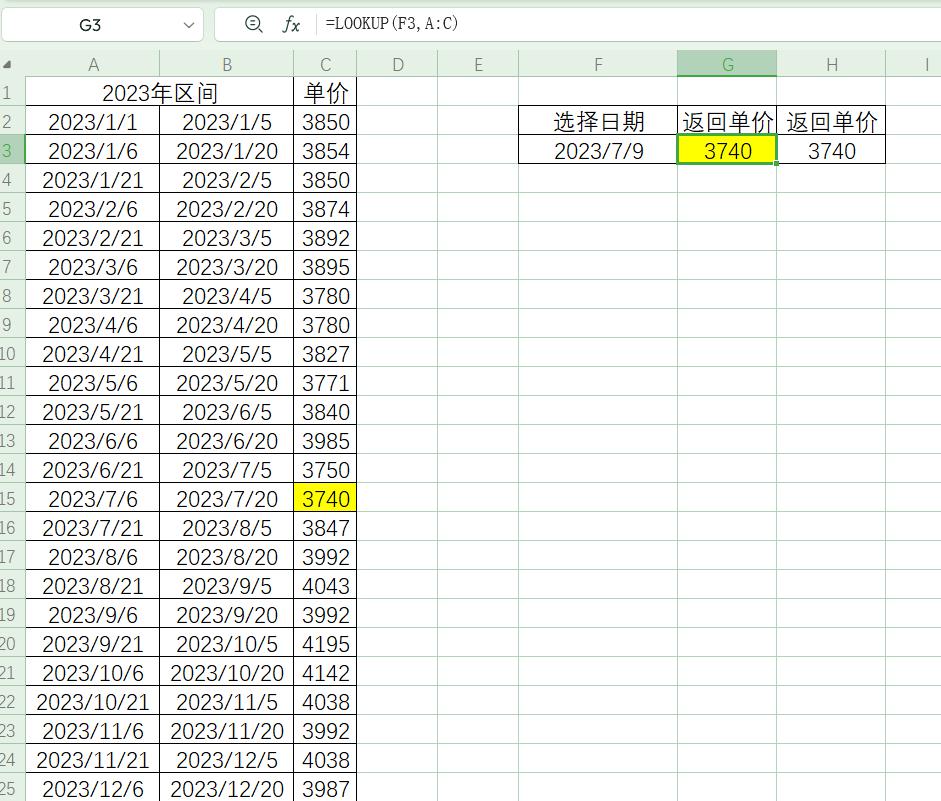Click merged cell 2023年区间

(x=160, y=92)
